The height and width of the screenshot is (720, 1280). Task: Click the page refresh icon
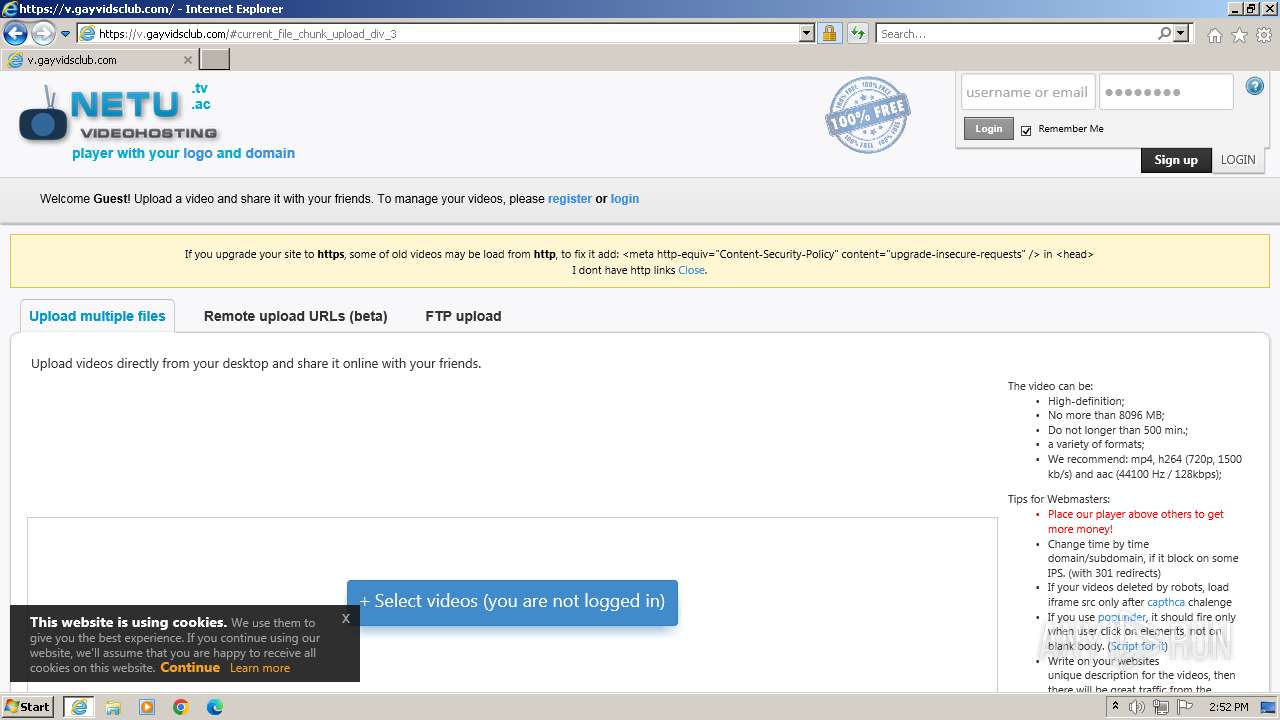pyautogui.click(x=857, y=33)
